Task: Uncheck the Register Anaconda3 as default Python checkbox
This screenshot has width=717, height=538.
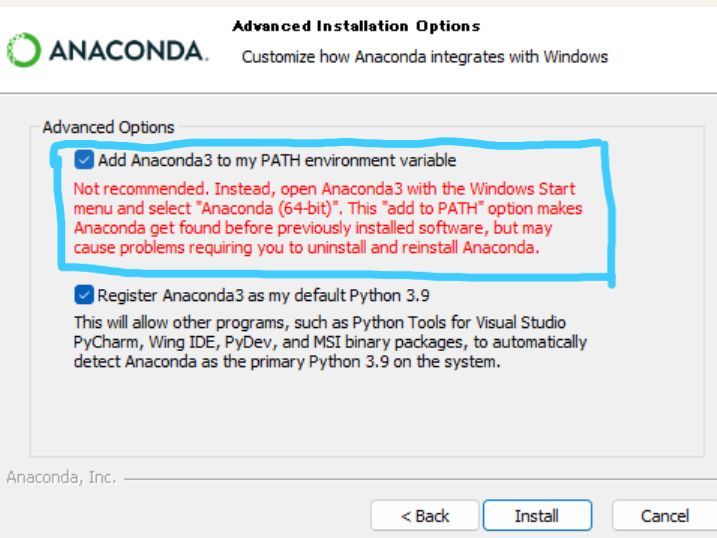Action: pyautogui.click(x=84, y=295)
